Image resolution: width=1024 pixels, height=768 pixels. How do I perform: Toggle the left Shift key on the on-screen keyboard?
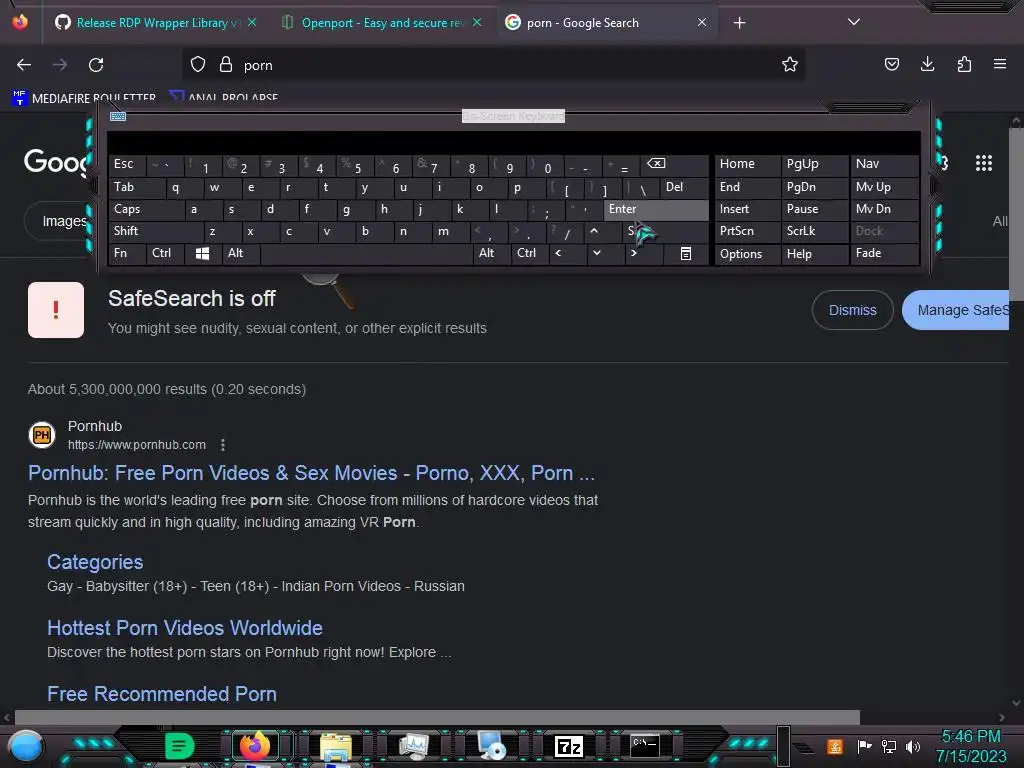155,231
